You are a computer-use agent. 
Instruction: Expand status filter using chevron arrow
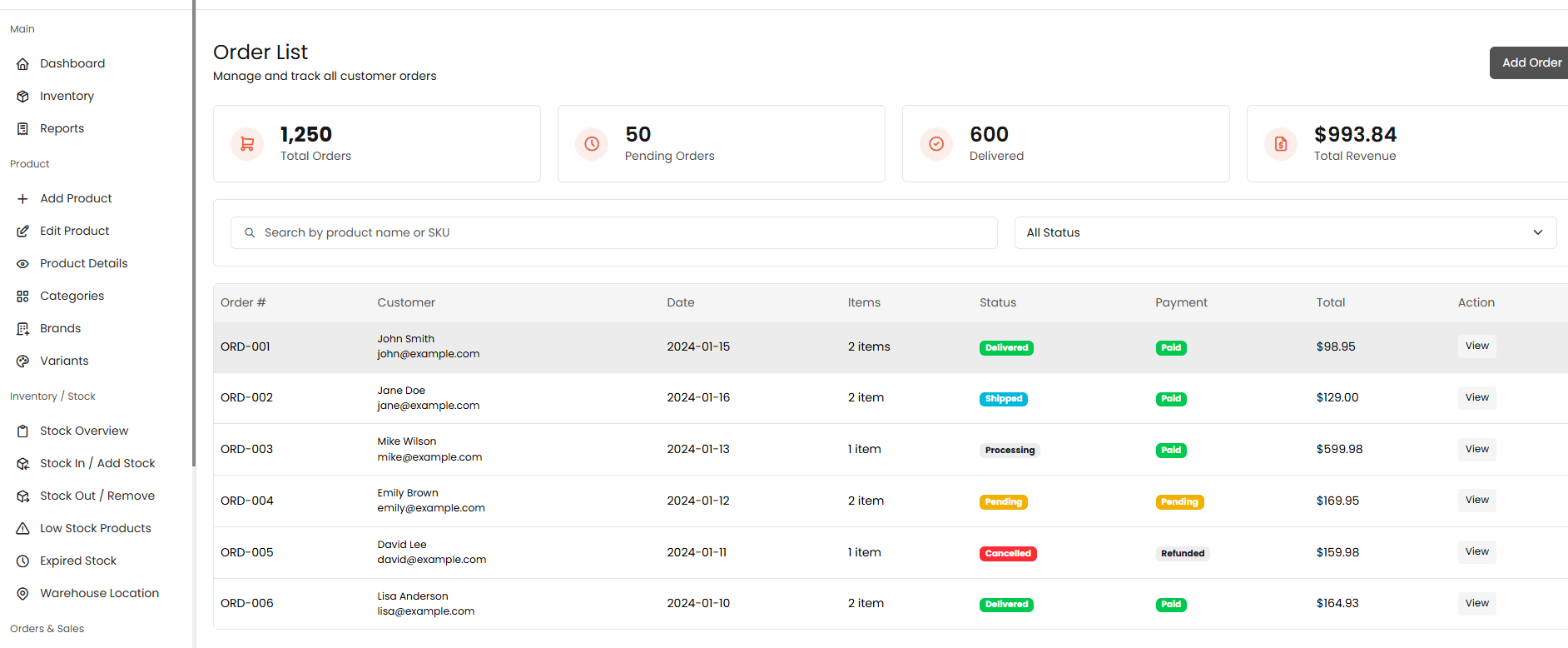click(1537, 233)
